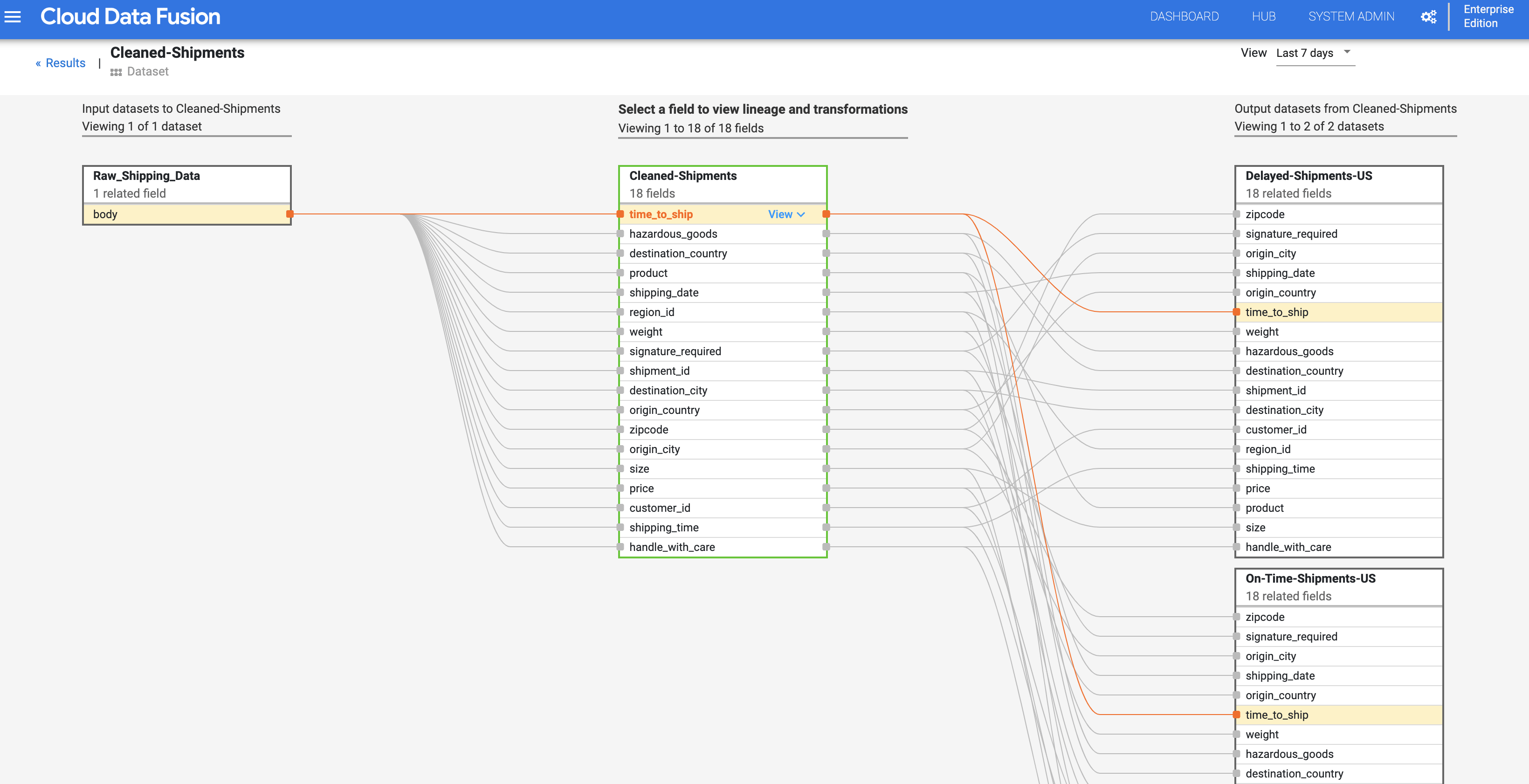This screenshot has height=784, width=1529.
Task: Select zipcode in Delayed-Shipments-US dataset
Action: click(1266, 214)
